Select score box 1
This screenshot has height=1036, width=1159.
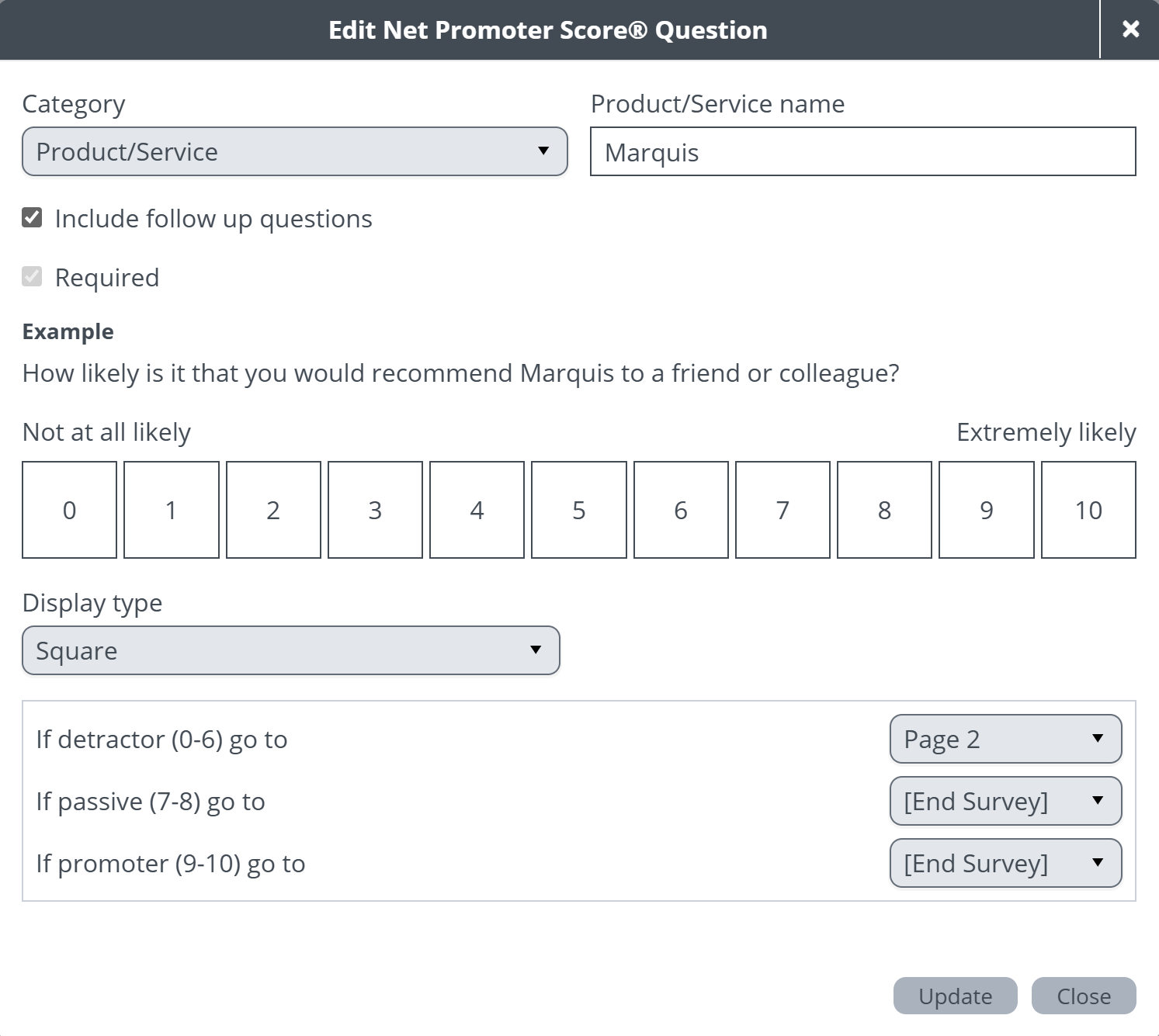tap(172, 510)
